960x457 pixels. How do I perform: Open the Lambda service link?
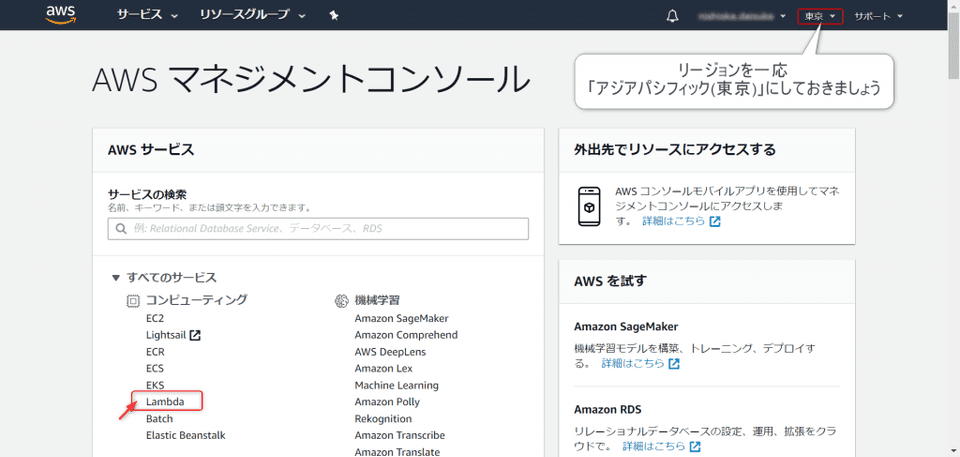(165, 401)
